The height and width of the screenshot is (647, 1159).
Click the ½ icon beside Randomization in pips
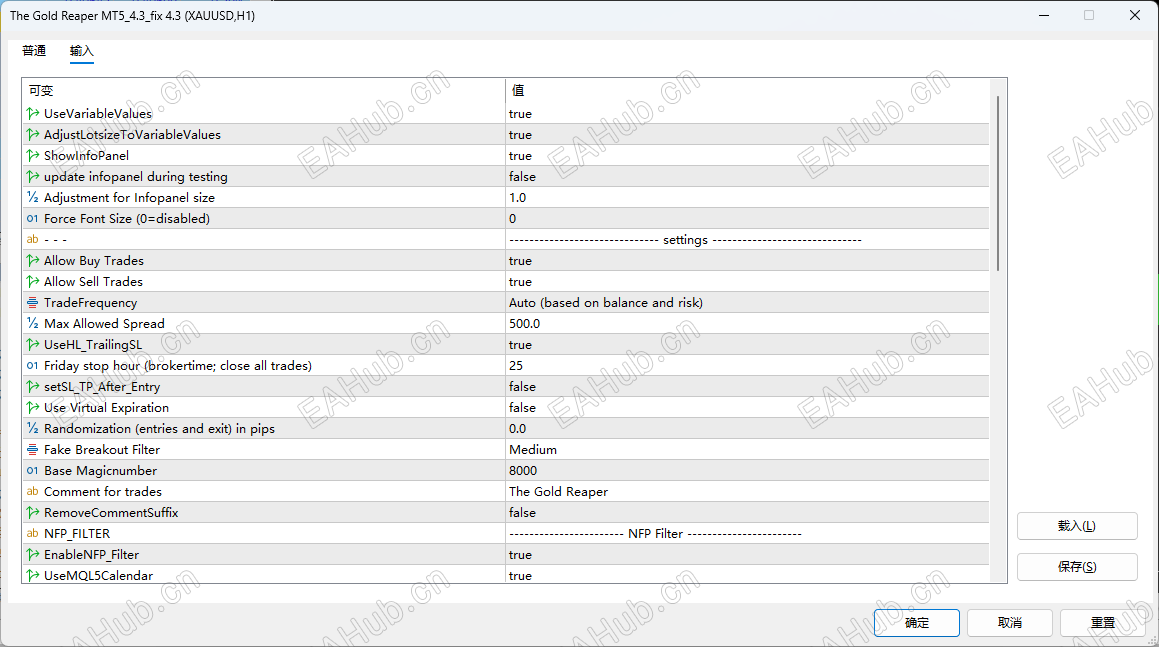33,428
